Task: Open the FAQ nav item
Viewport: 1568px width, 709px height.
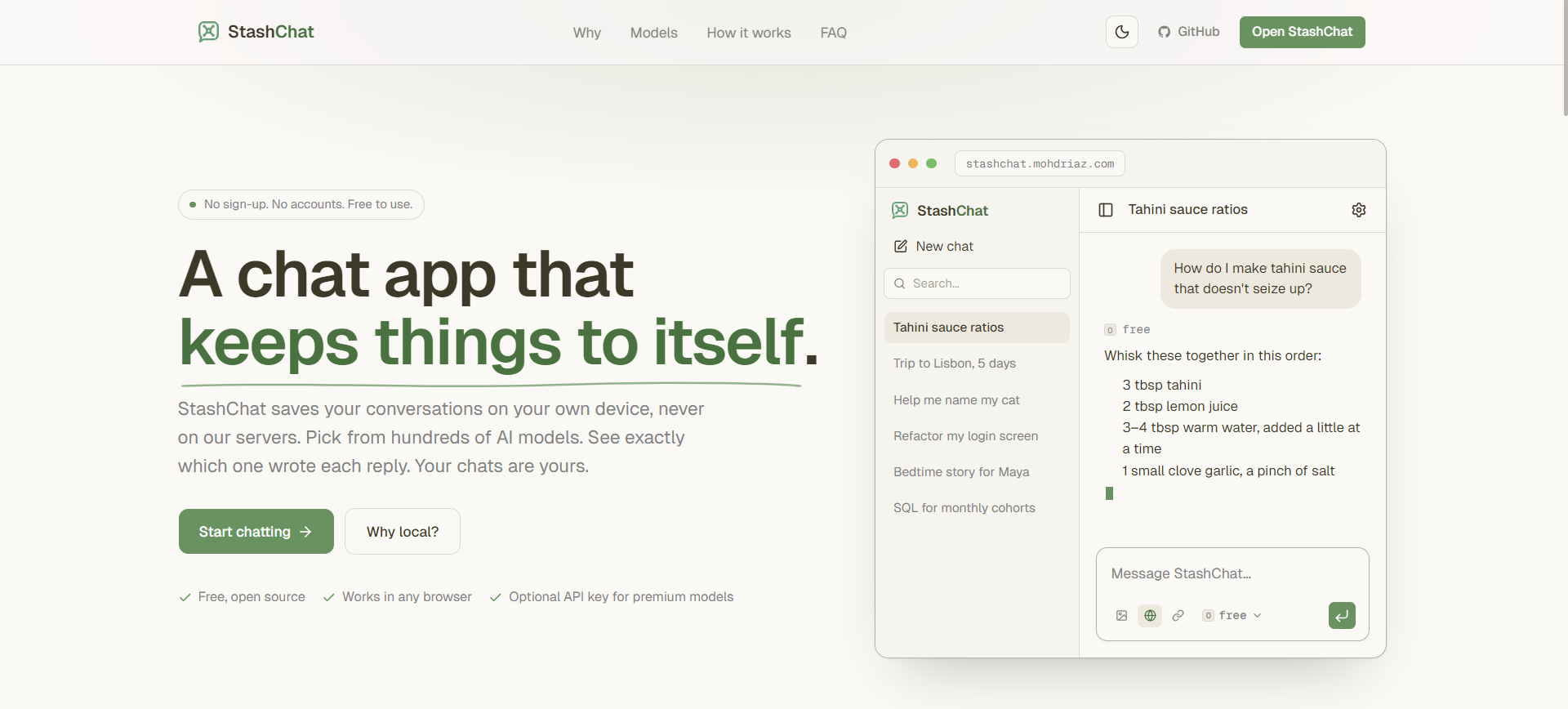Action: point(834,33)
